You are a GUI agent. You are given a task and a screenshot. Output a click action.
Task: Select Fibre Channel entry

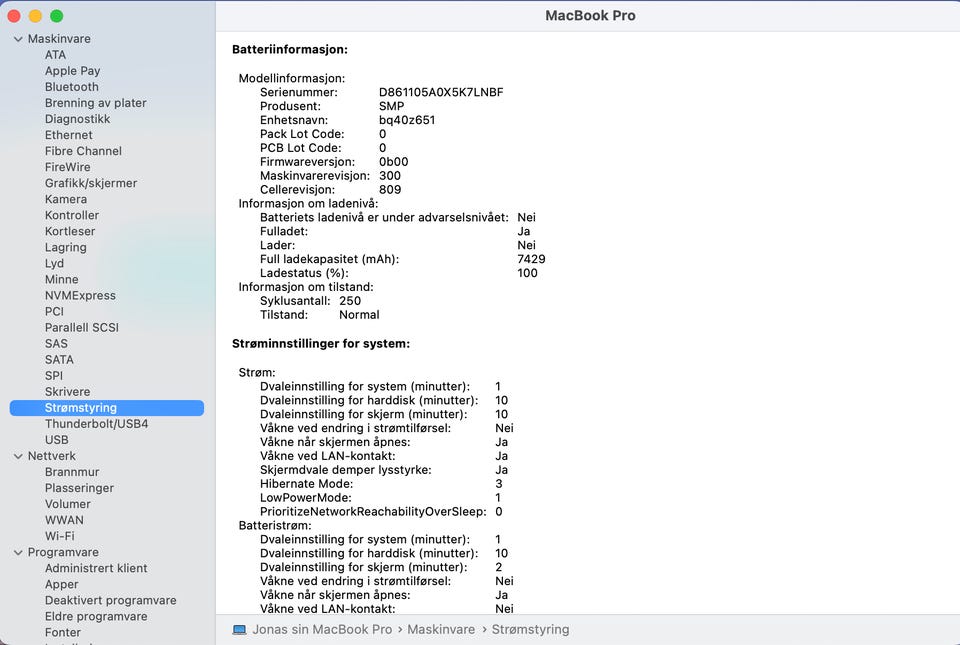(x=83, y=151)
